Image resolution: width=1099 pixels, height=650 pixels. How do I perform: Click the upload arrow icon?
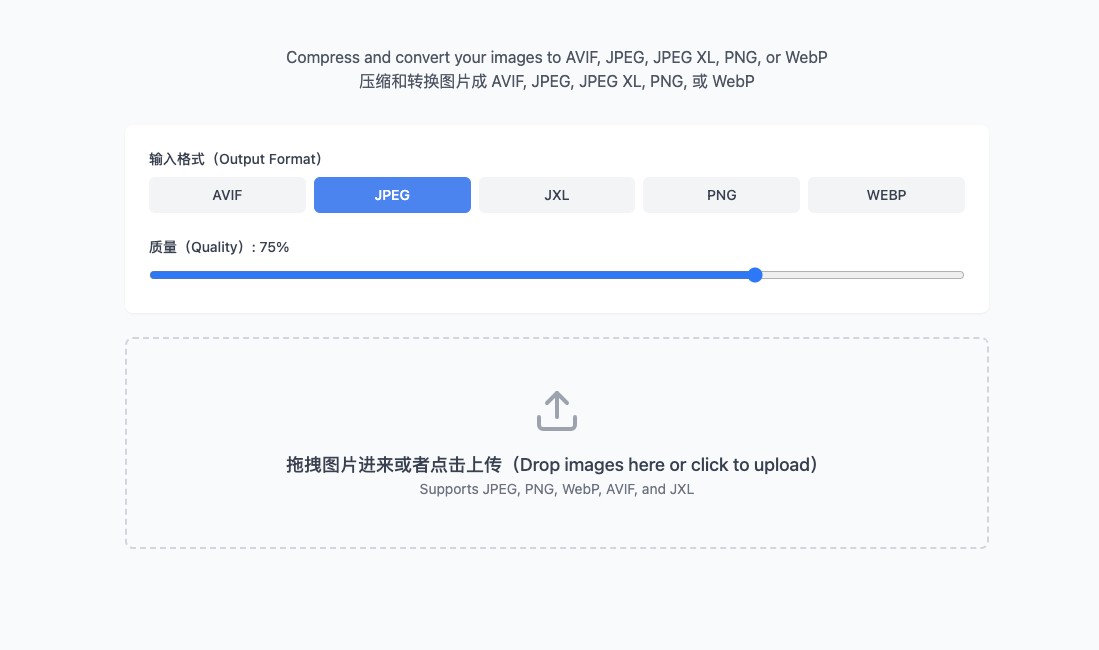[x=557, y=411]
